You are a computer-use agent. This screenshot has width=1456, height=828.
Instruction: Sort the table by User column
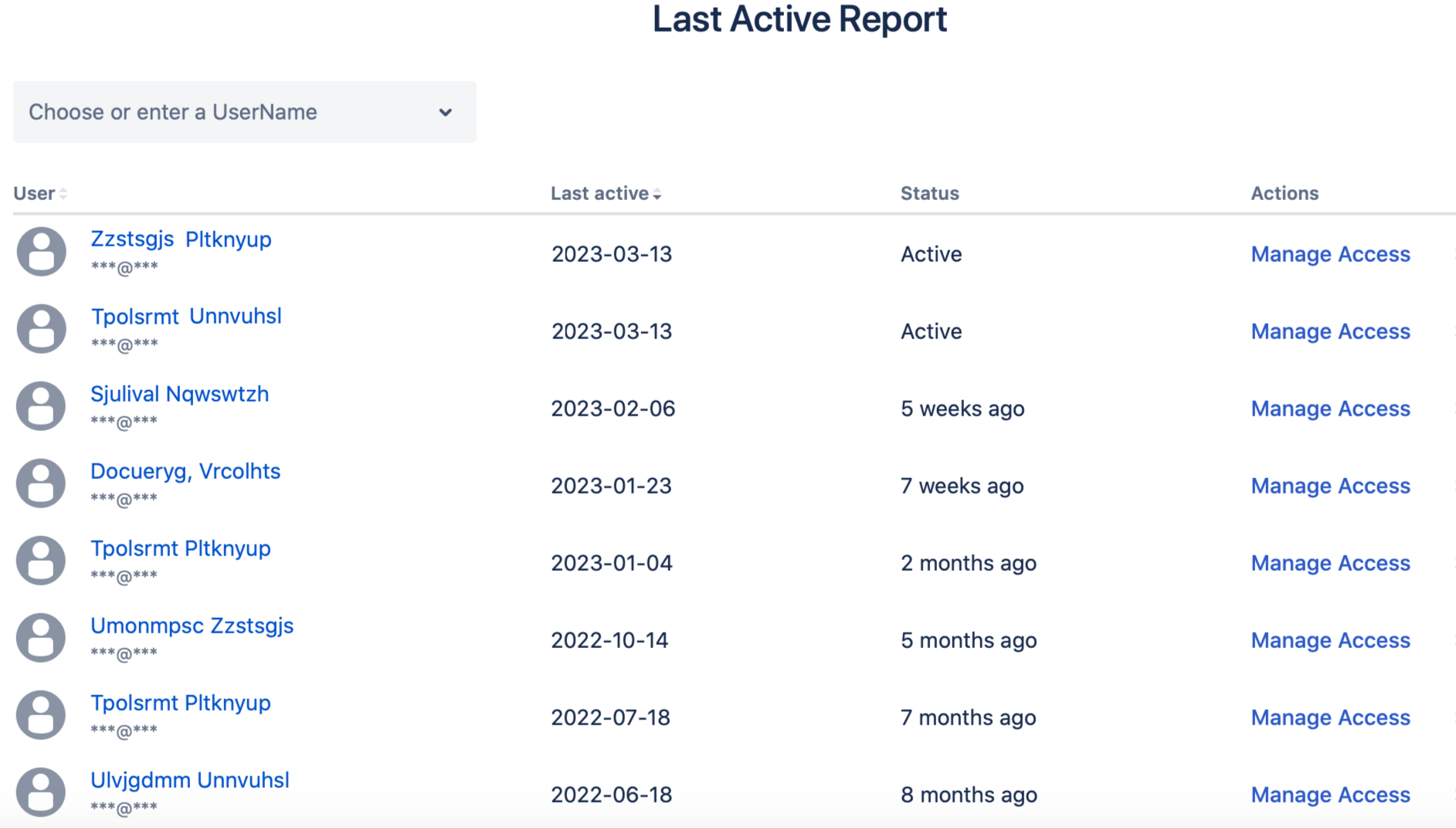pyautogui.click(x=39, y=193)
